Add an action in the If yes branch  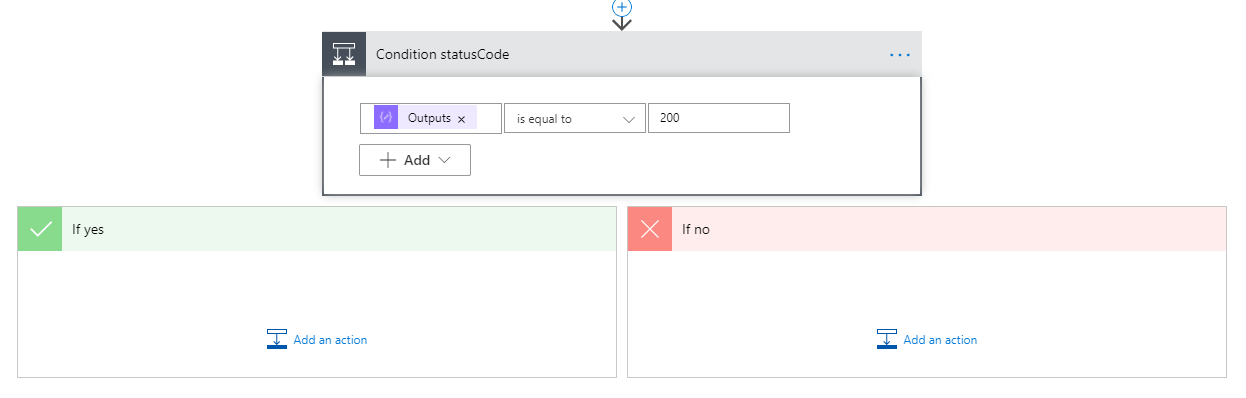pyautogui.click(x=317, y=340)
